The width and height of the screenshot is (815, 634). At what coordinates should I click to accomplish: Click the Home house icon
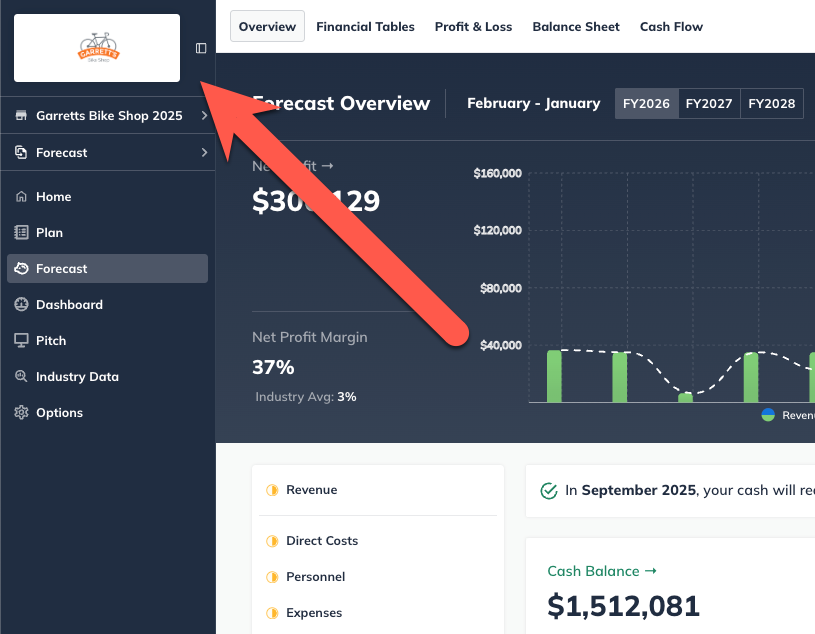pos(21,196)
